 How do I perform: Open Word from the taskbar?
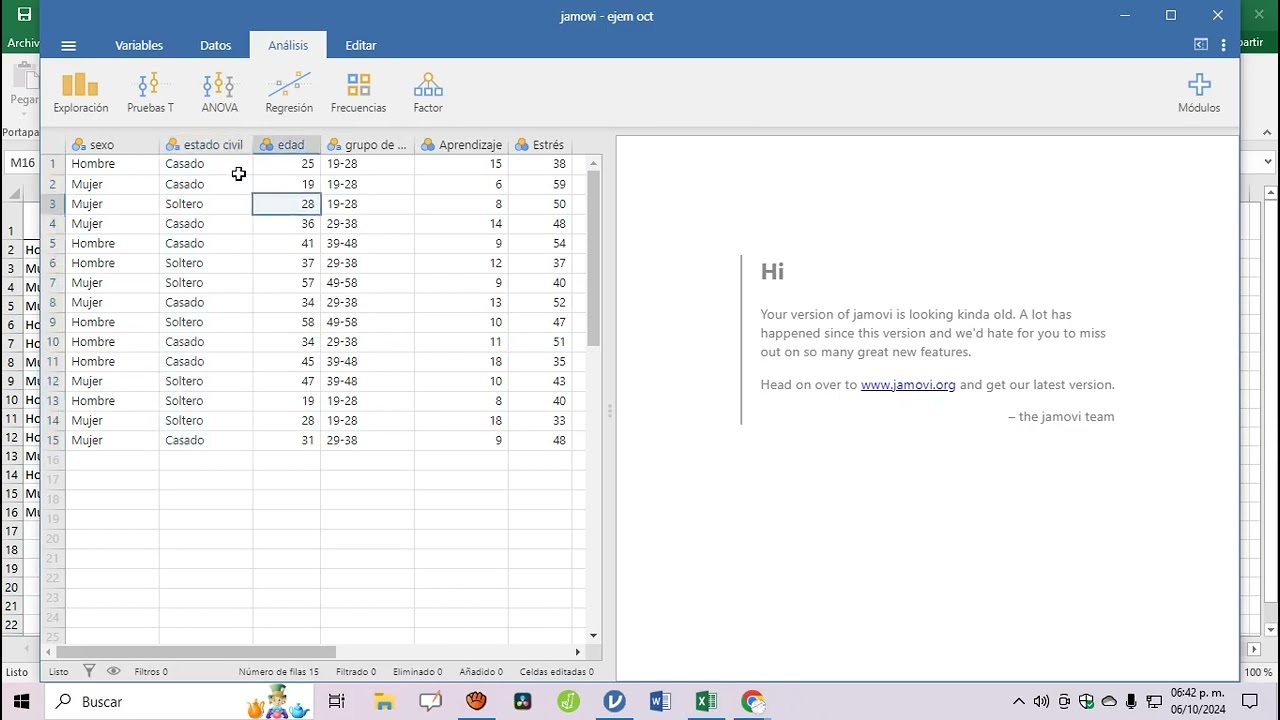(660, 702)
